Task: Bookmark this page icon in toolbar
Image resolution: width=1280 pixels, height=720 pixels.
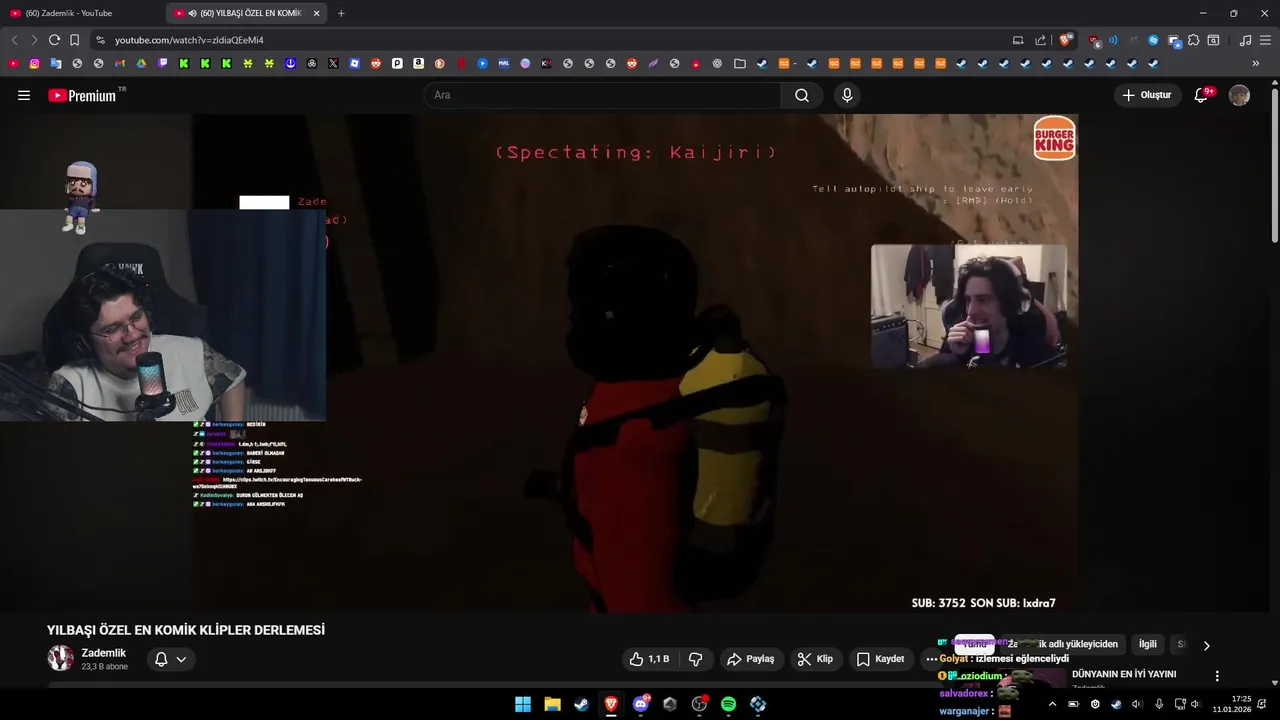Action: point(74,40)
